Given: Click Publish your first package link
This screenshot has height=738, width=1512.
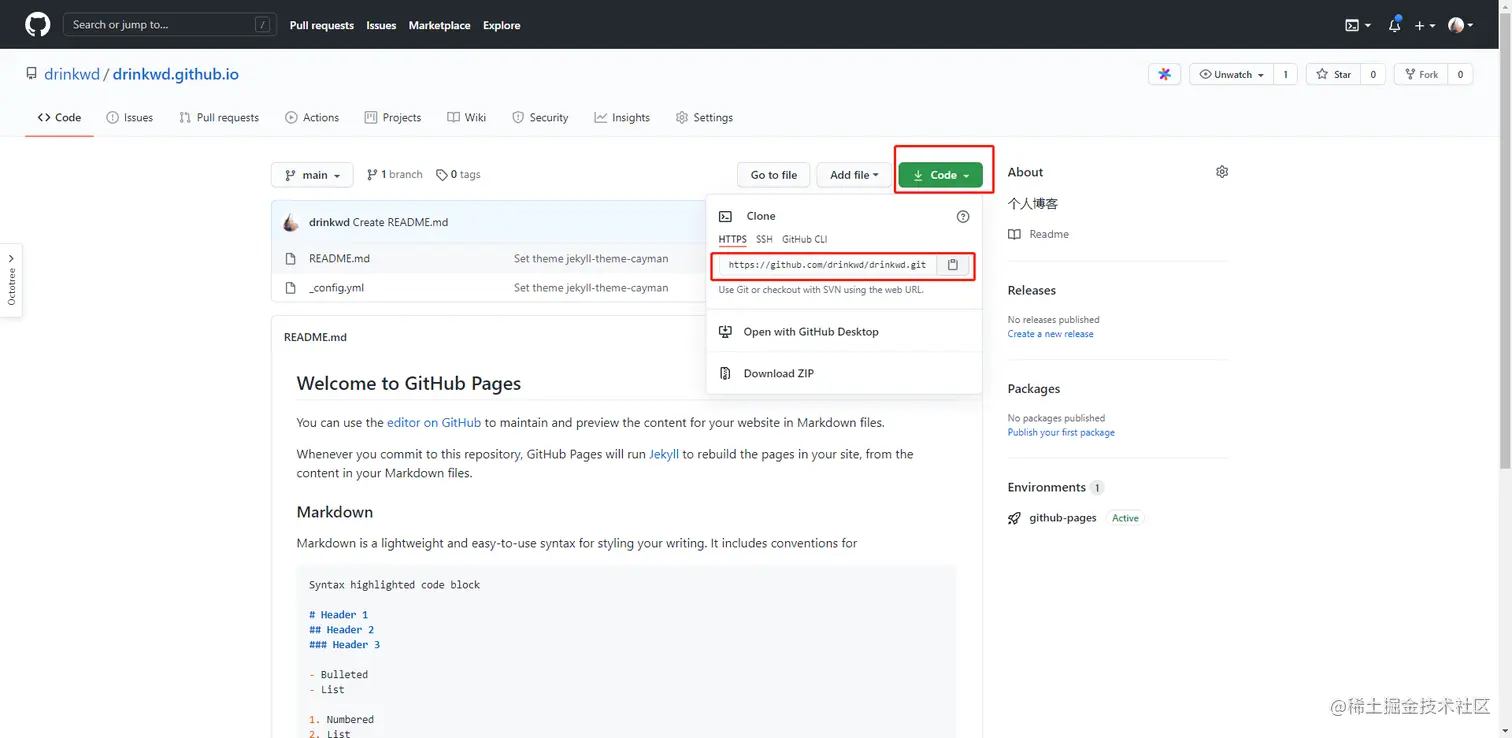Looking at the screenshot, I should 1061,433.
